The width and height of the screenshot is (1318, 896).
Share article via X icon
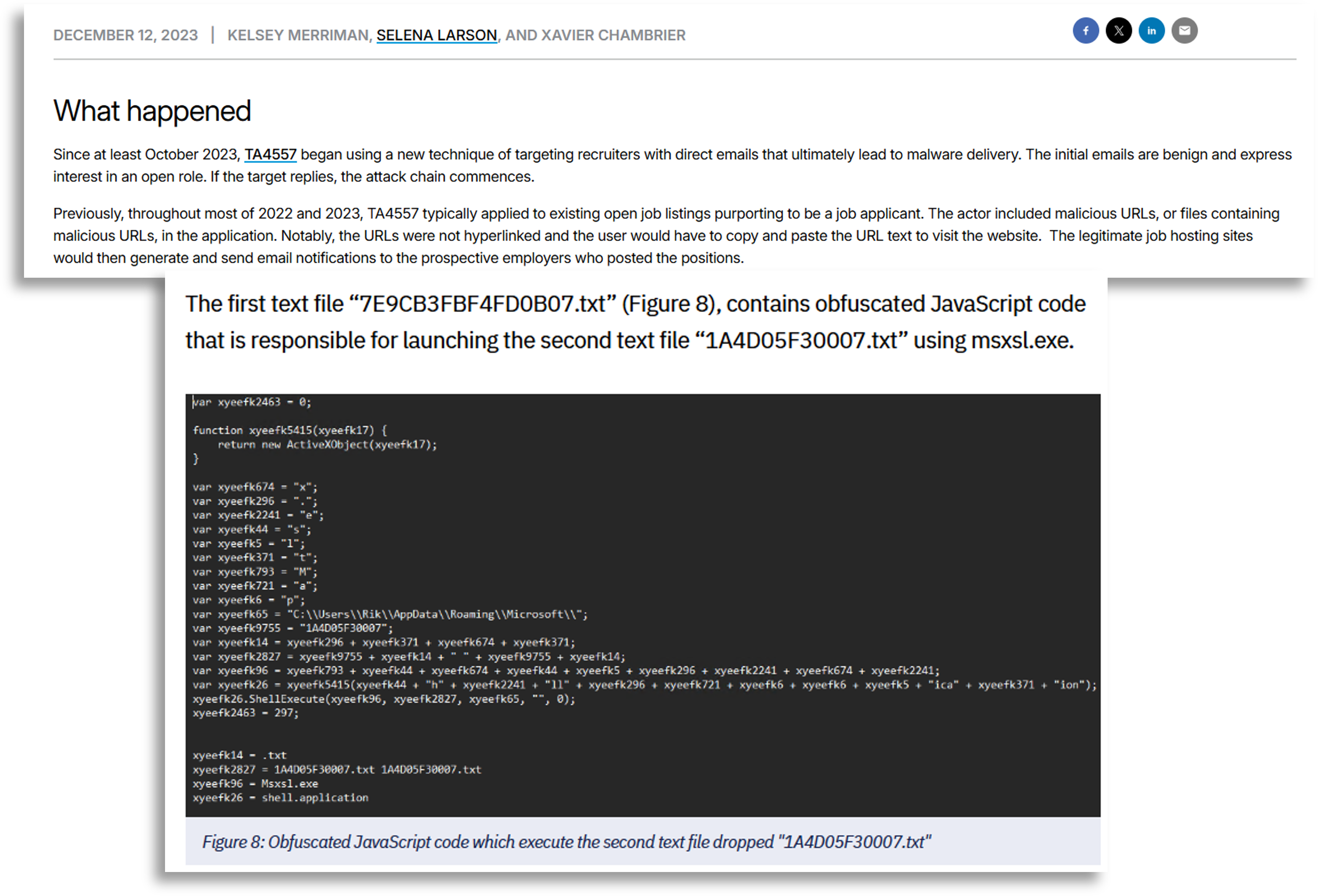click(1118, 30)
